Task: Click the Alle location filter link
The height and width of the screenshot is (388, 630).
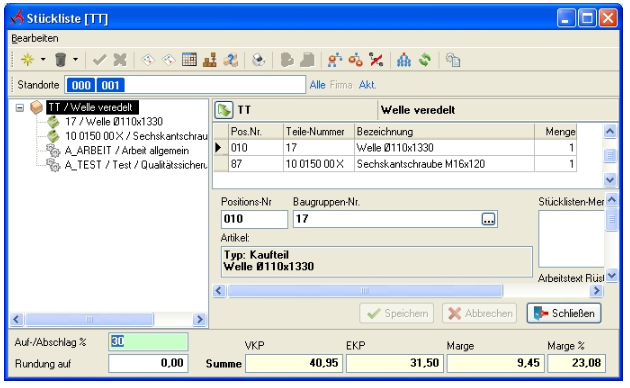Action: [317, 85]
